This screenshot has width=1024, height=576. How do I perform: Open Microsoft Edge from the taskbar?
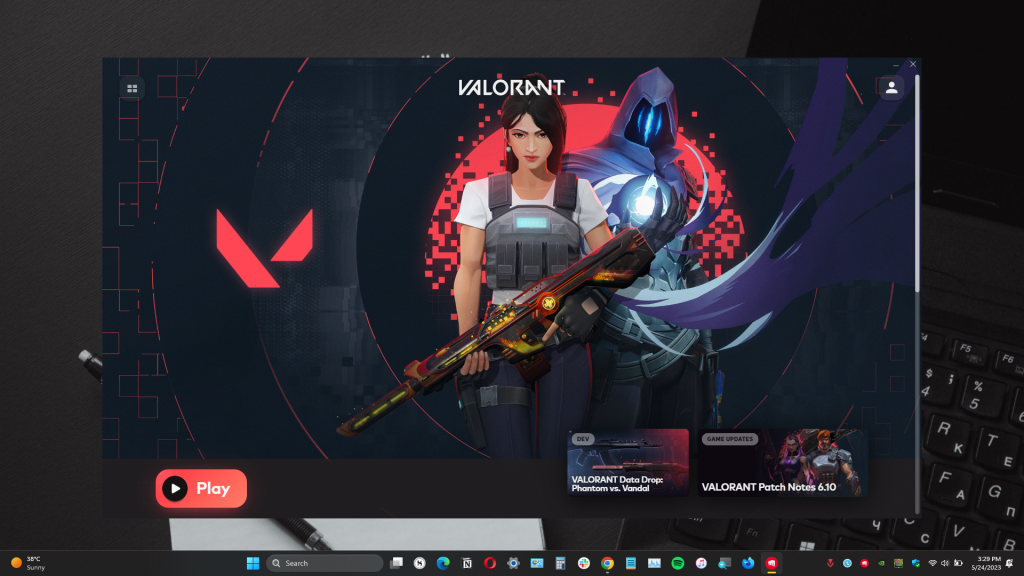[443, 563]
